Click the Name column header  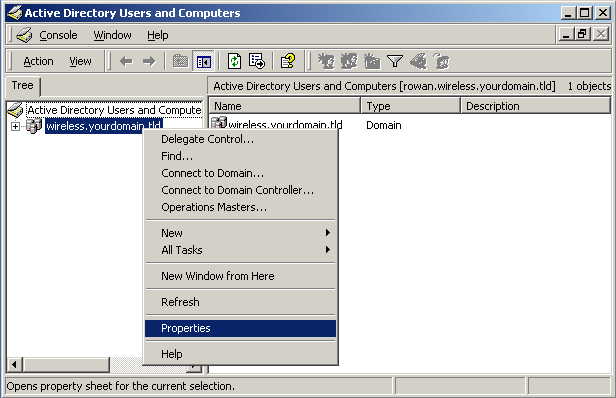pyautogui.click(x=285, y=106)
